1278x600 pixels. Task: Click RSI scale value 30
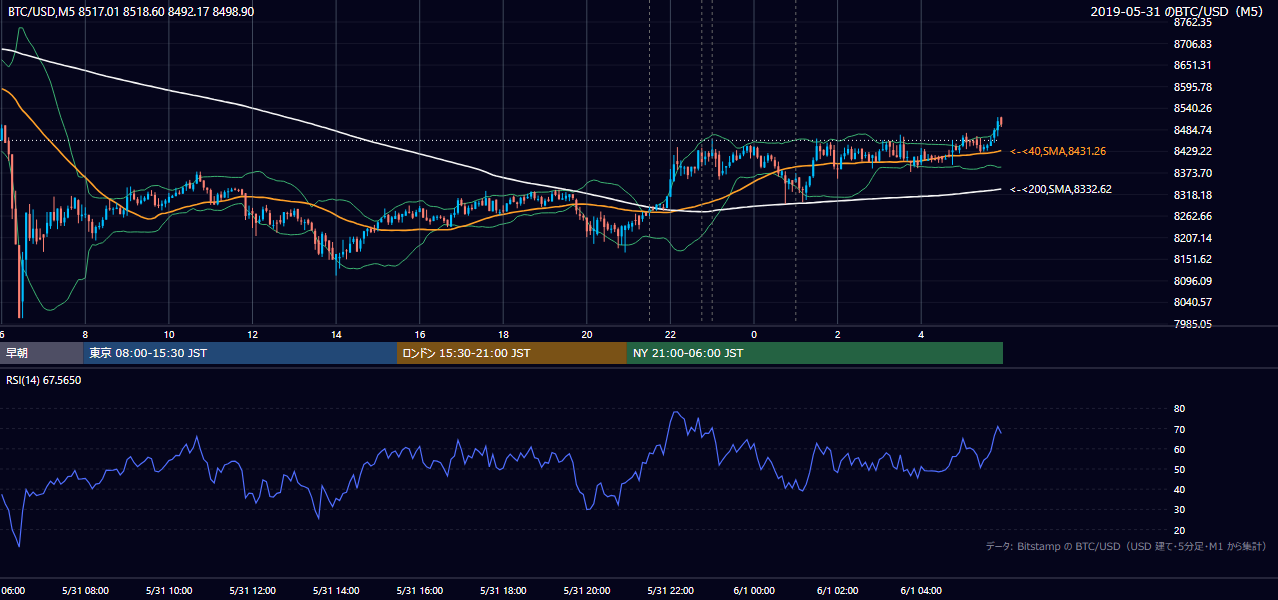(1179, 510)
